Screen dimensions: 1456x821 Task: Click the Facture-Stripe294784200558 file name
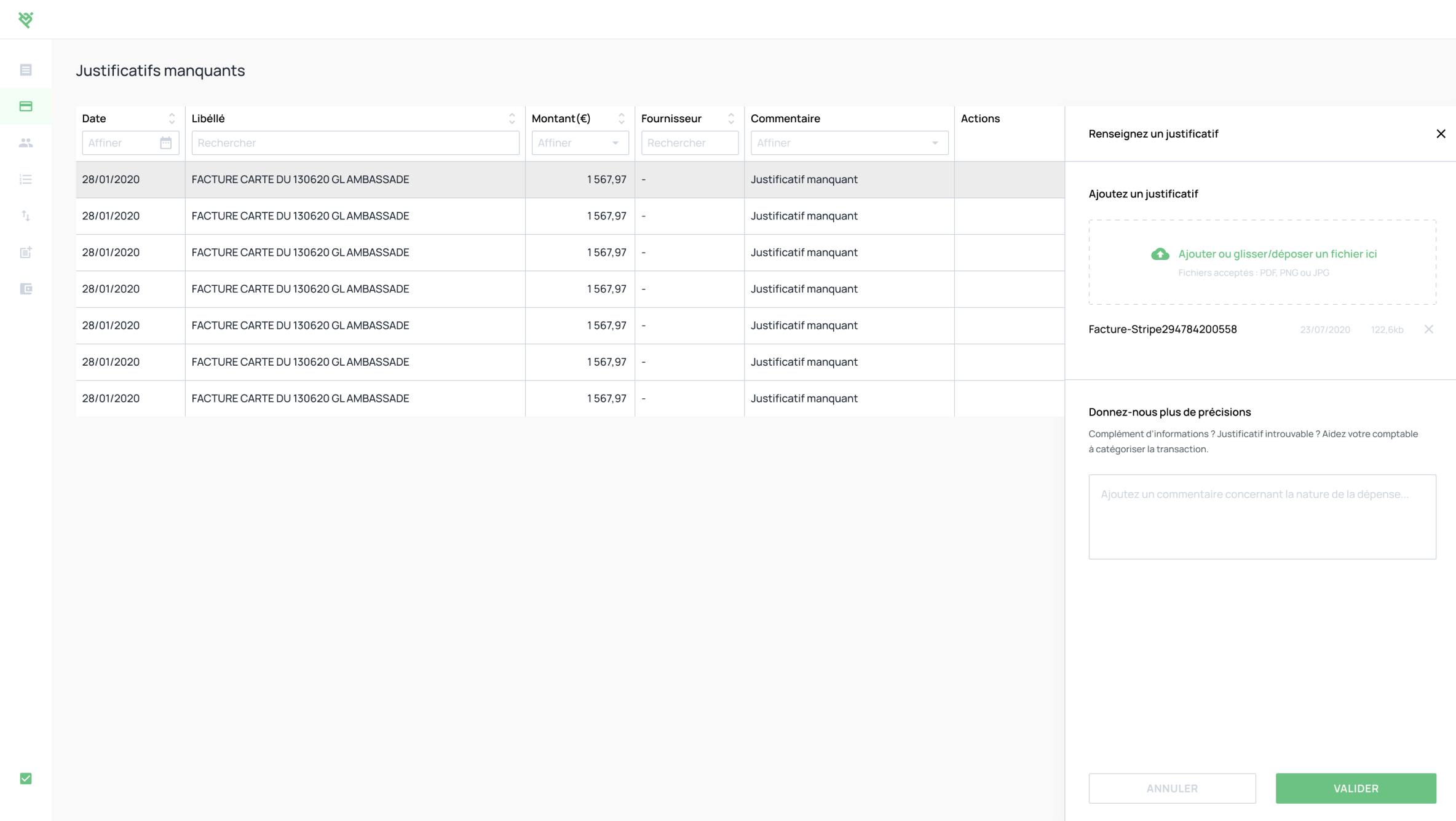(x=1162, y=329)
